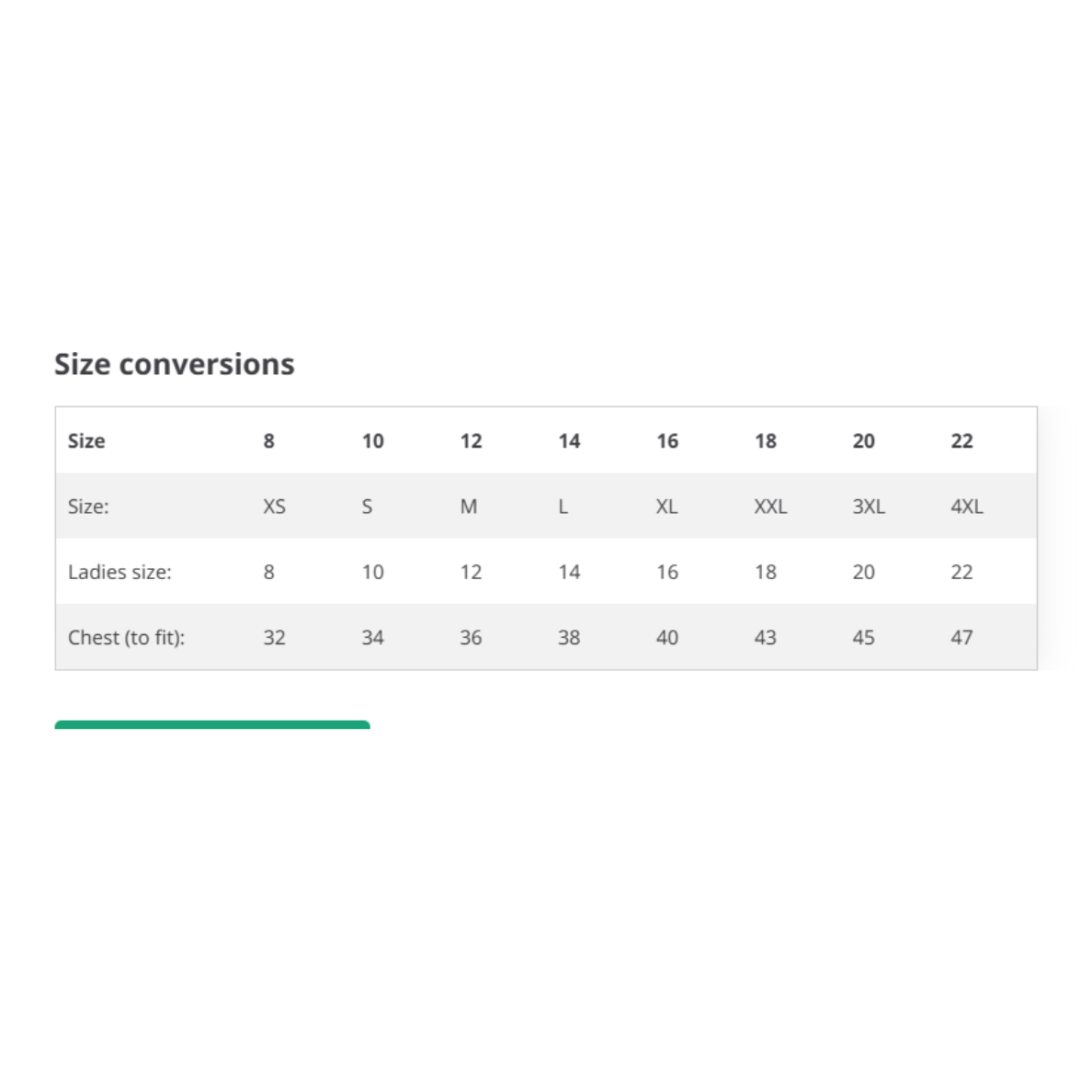The height and width of the screenshot is (1092, 1092).
Task: Click chest measurement 47 cell
Action: pyautogui.click(x=961, y=637)
